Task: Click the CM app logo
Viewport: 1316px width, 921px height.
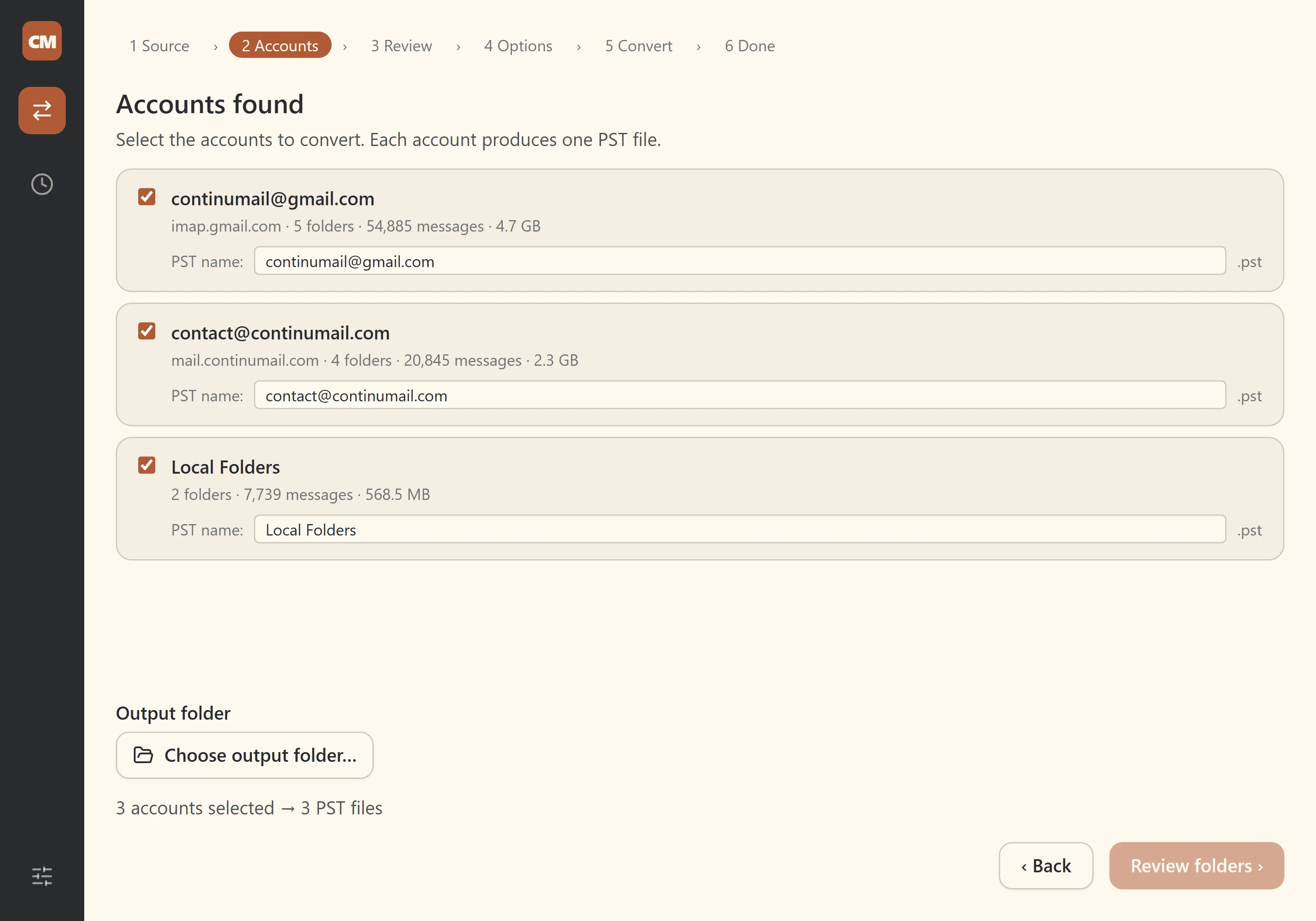Action: point(42,41)
